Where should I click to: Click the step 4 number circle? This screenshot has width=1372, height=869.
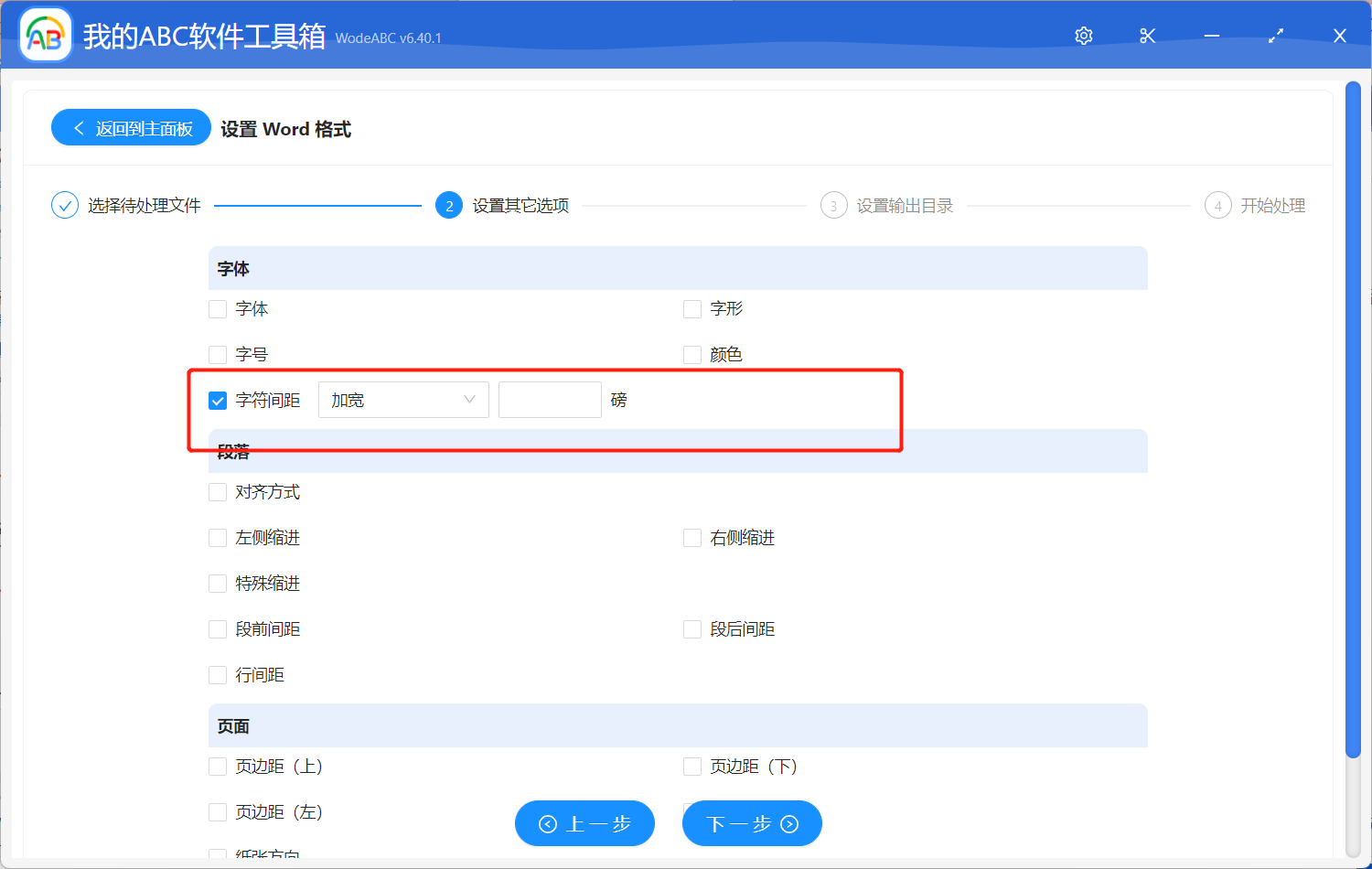pyautogui.click(x=1217, y=206)
